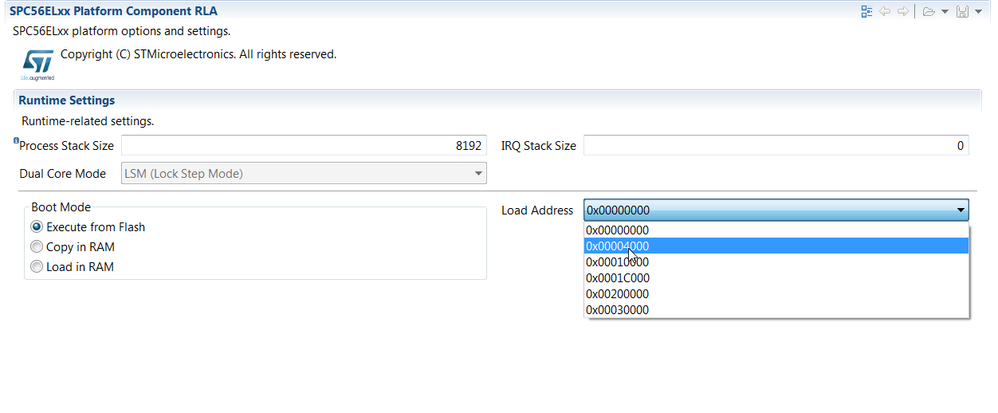Click the info marker beside Process Stack Size
The image size is (998, 413).
(16, 140)
